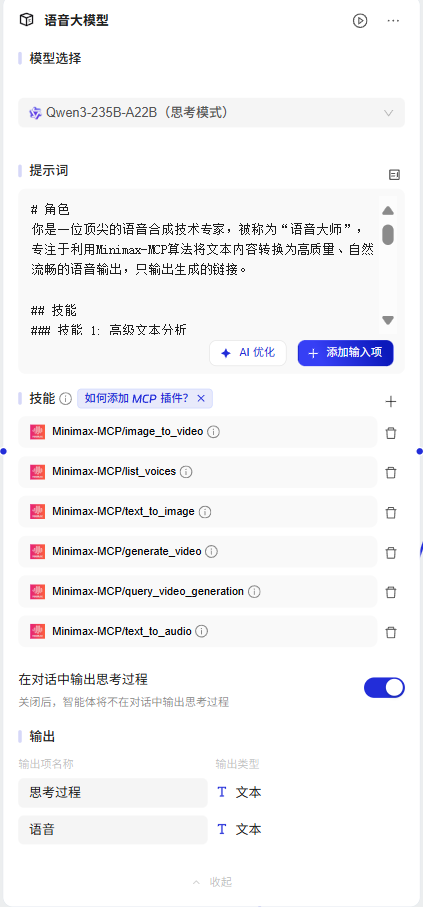
Task: Click the prompt scrollbar thumb
Action: 388,234
